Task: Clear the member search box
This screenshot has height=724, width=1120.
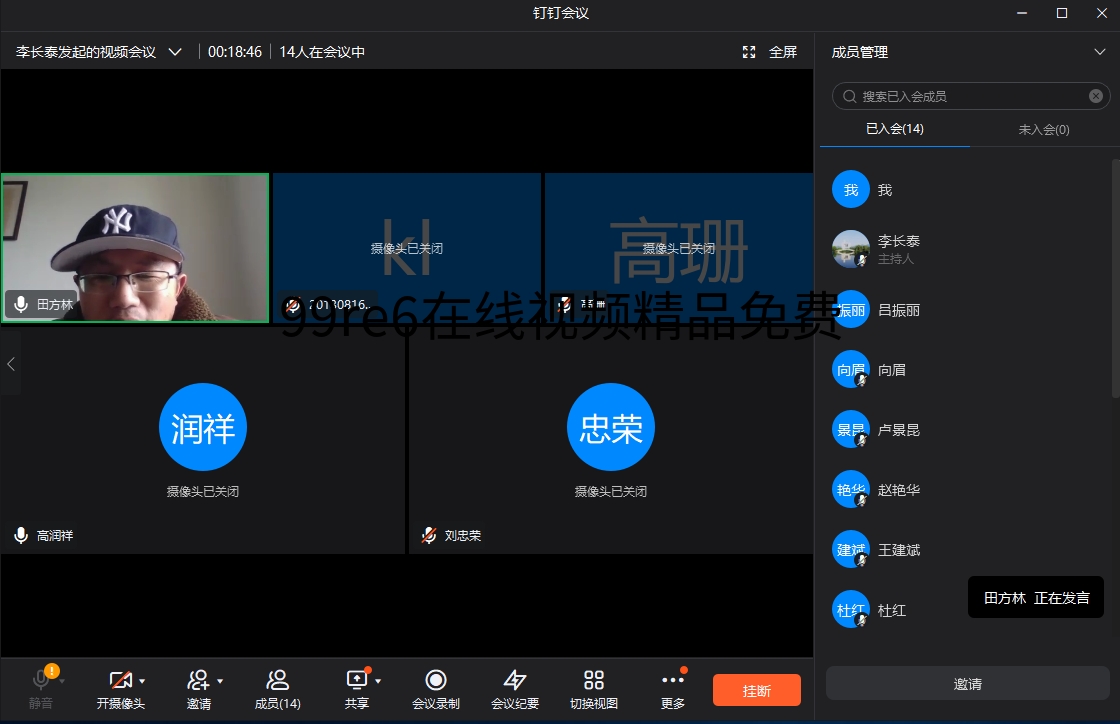Action: coord(1096,96)
